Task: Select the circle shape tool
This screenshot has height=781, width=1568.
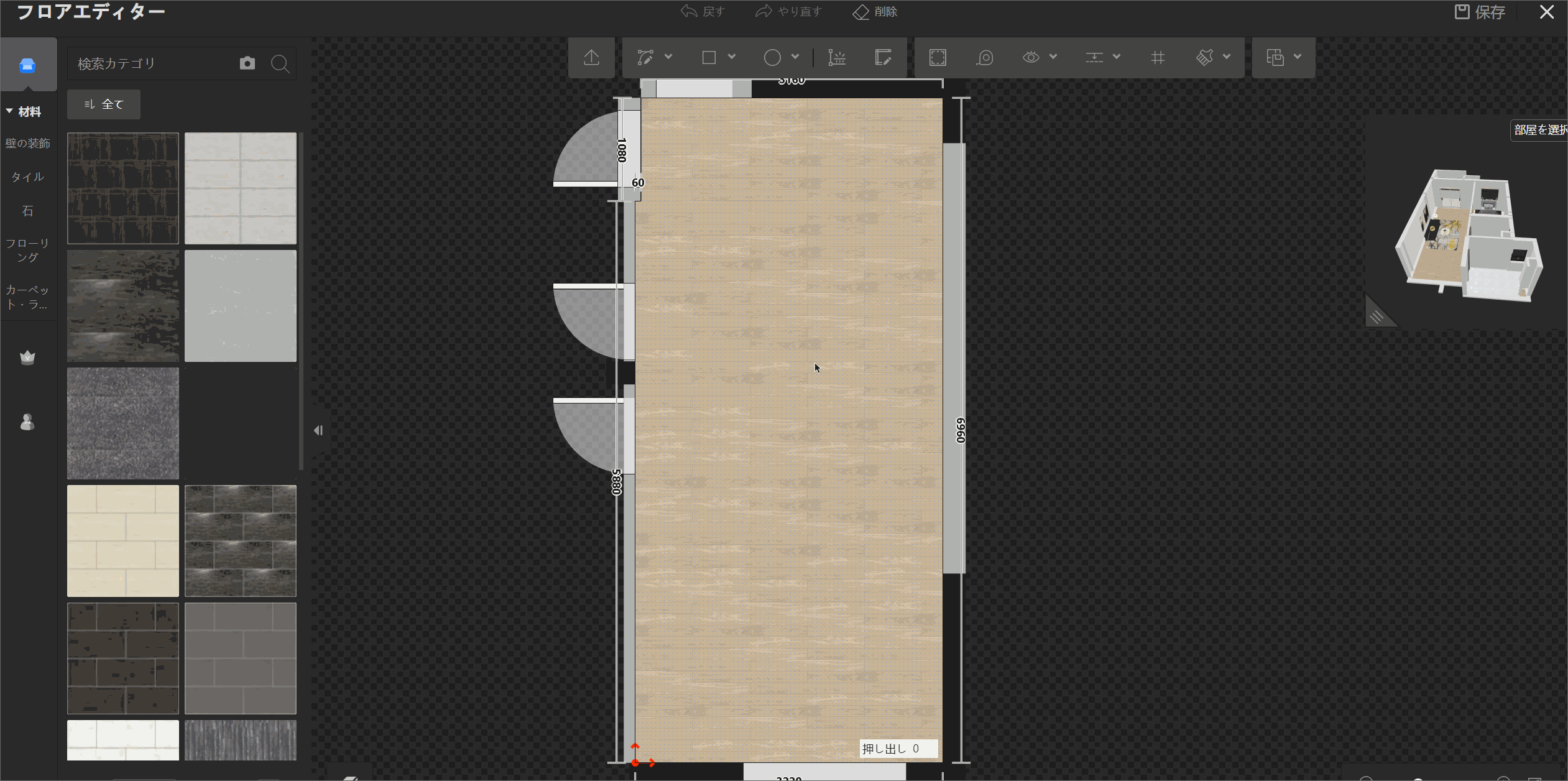Action: (772, 58)
